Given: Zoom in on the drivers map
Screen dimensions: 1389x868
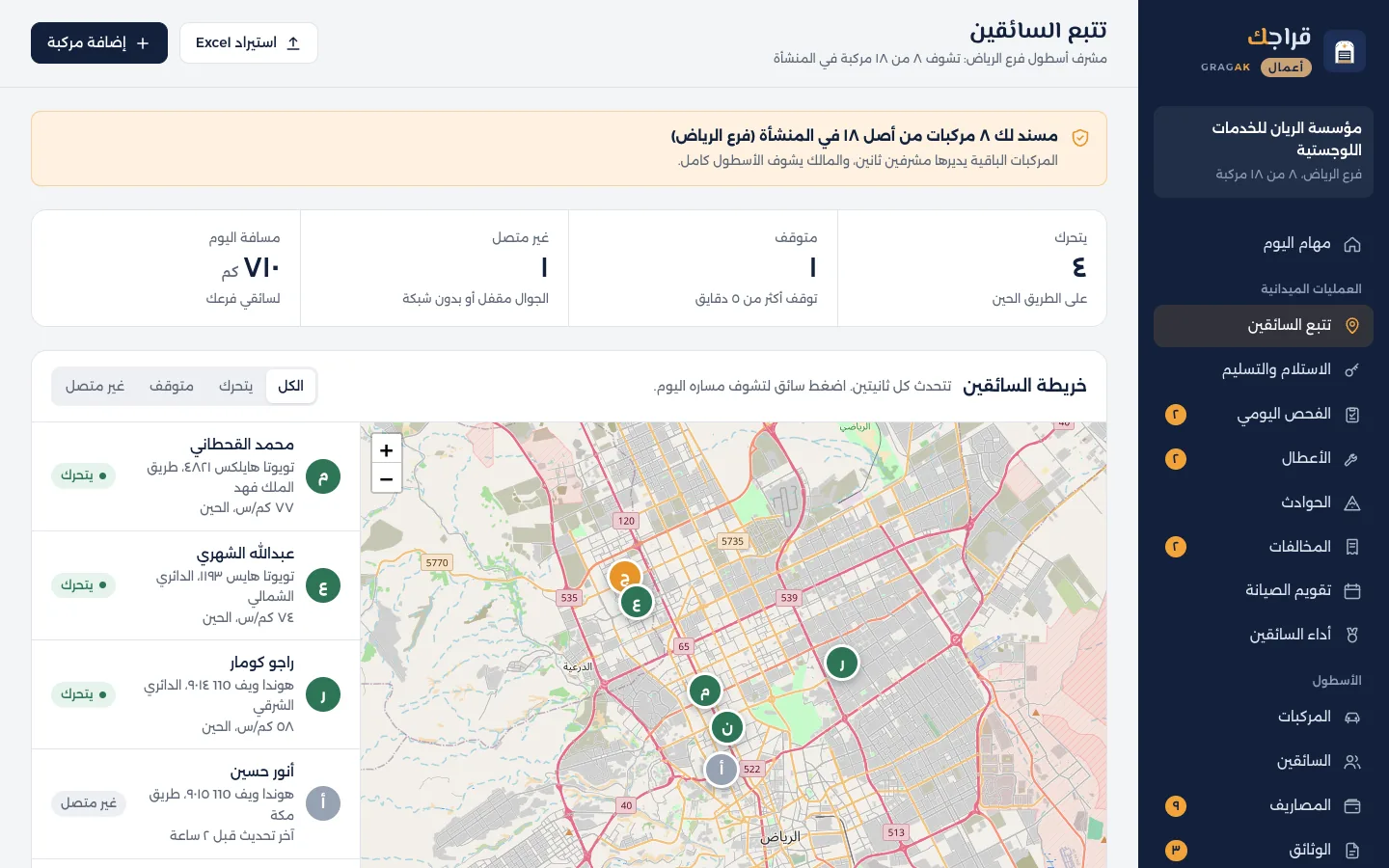Looking at the screenshot, I should pyautogui.click(x=387, y=450).
